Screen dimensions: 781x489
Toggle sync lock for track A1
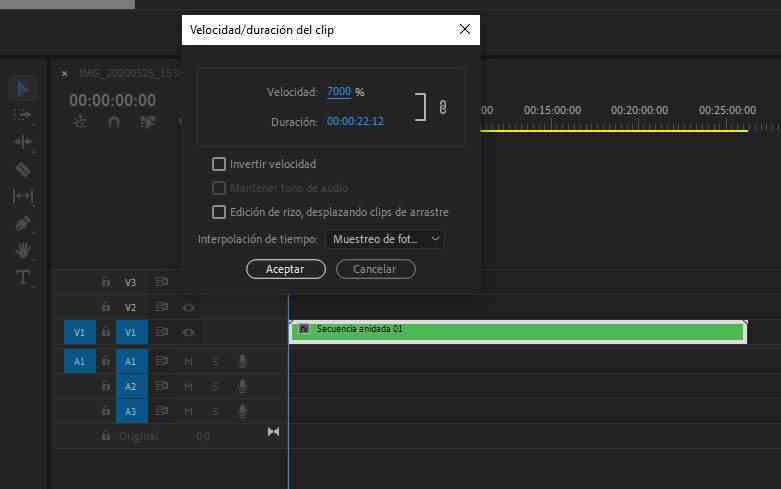[x=161, y=361]
